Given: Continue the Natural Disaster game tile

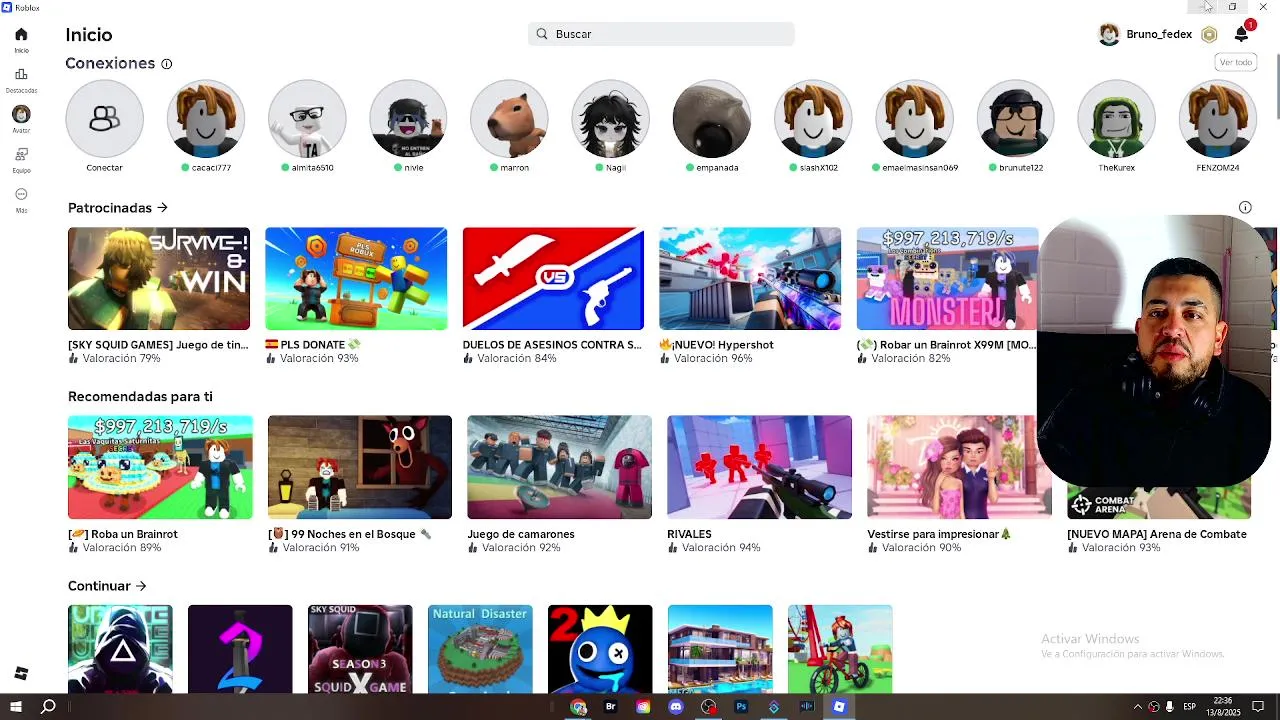Looking at the screenshot, I should coord(480,649).
